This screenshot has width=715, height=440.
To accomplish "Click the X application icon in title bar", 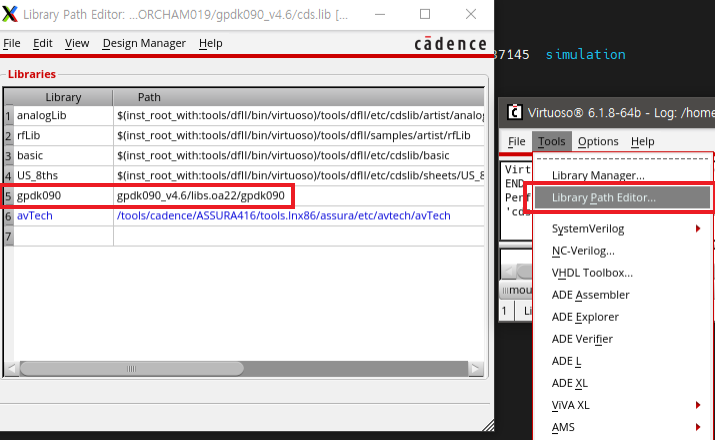I will pos(10,14).
